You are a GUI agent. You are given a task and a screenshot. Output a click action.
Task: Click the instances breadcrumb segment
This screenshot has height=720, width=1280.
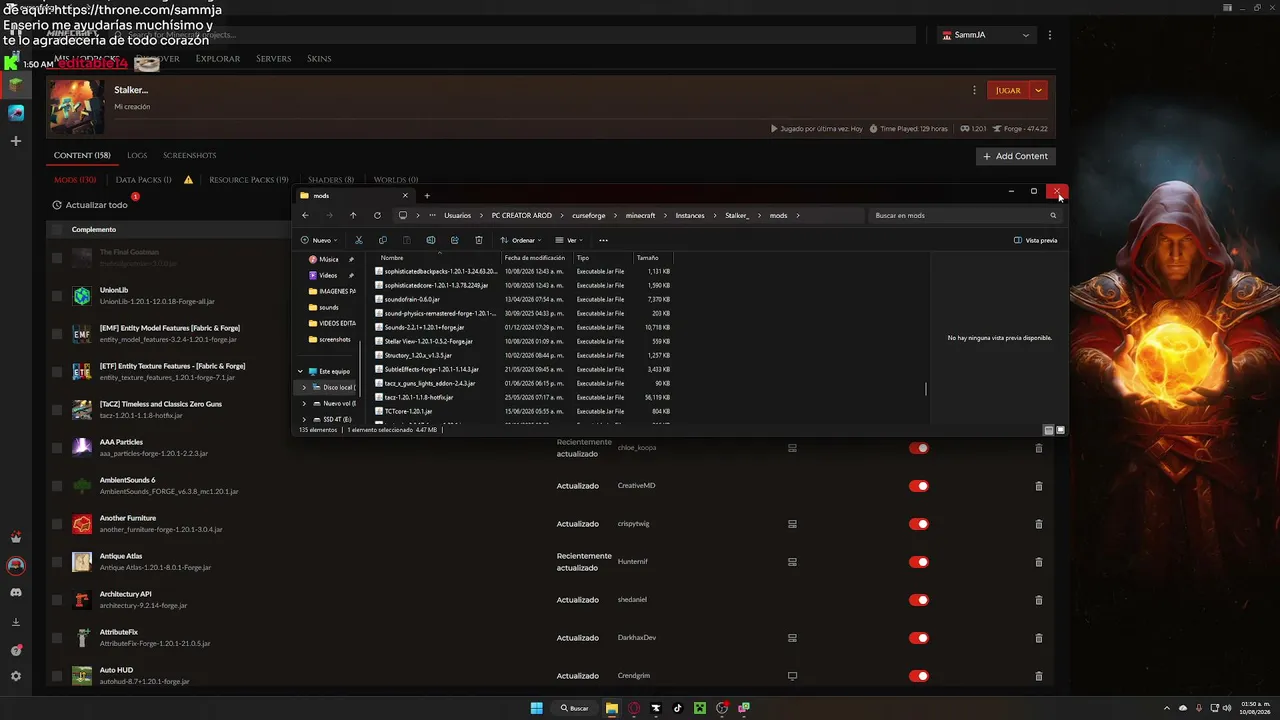[690, 215]
